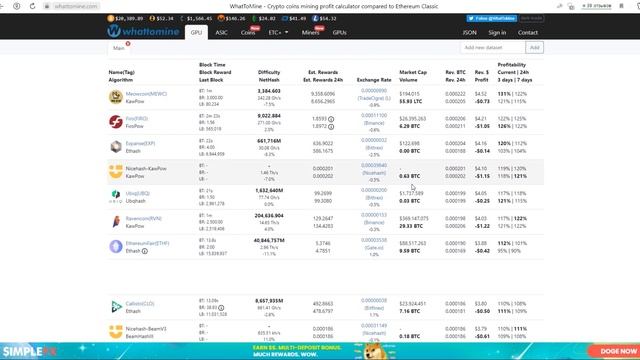Open the Firo(FIRO) coin link

coord(137,118)
